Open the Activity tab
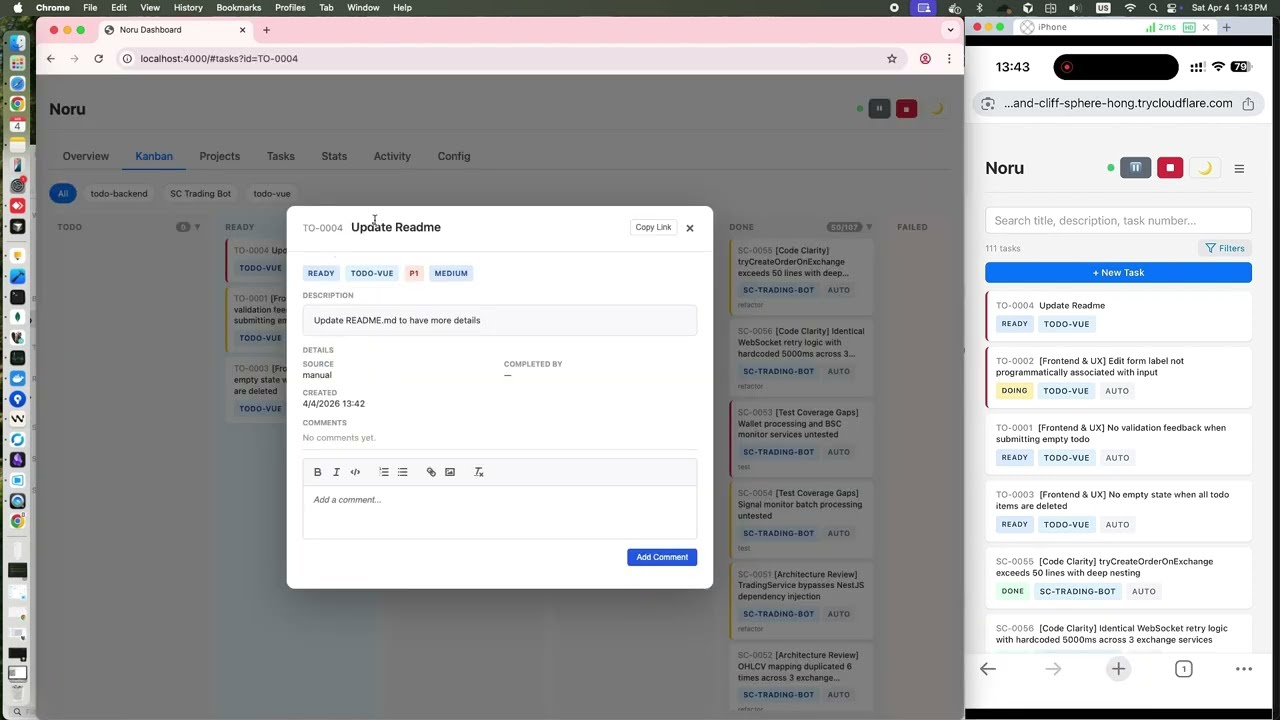Image resolution: width=1280 pixels, height=720 pixels. [392, 156]
